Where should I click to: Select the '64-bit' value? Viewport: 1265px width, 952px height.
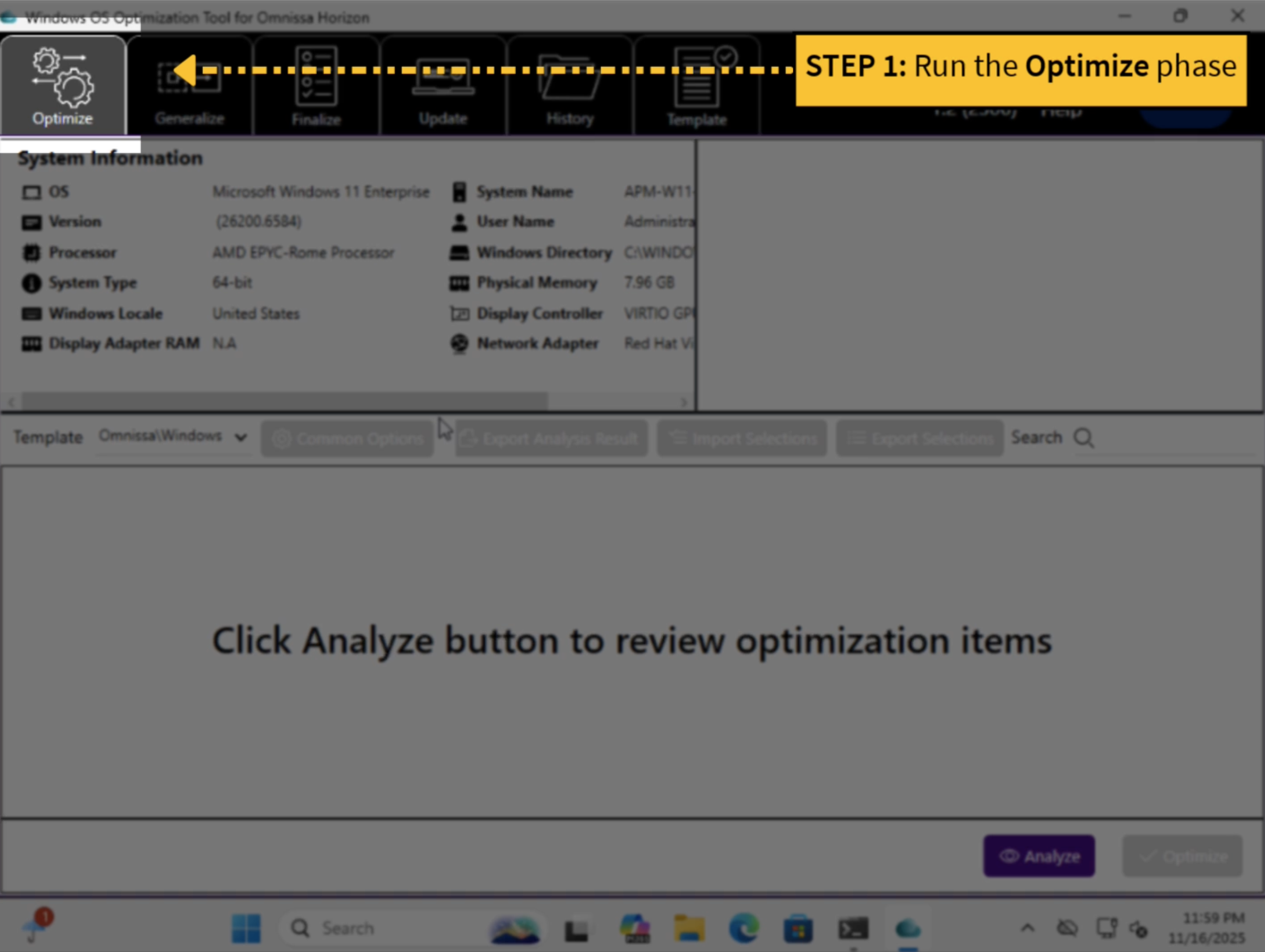point(232,283)
